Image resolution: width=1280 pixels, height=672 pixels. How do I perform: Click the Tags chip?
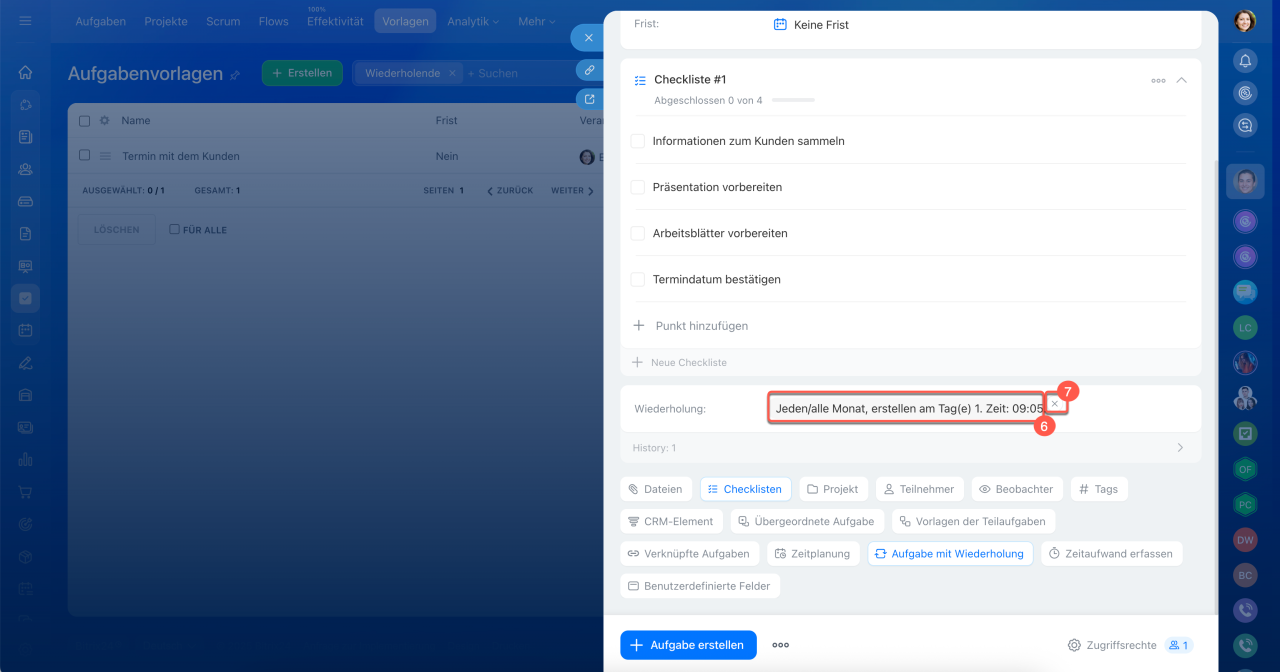[x=1099, y=489]
